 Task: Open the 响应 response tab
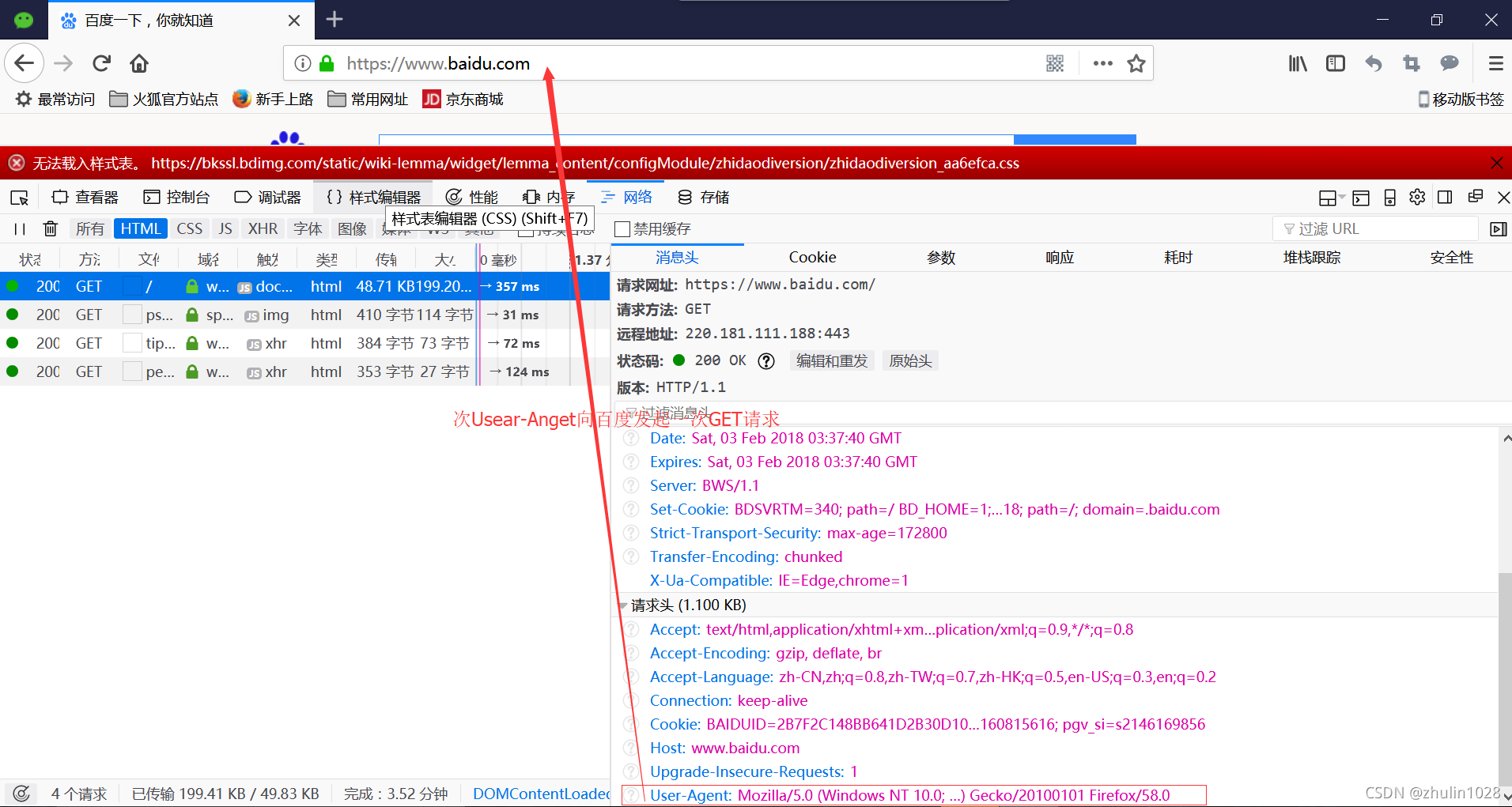click(1060, 258)
